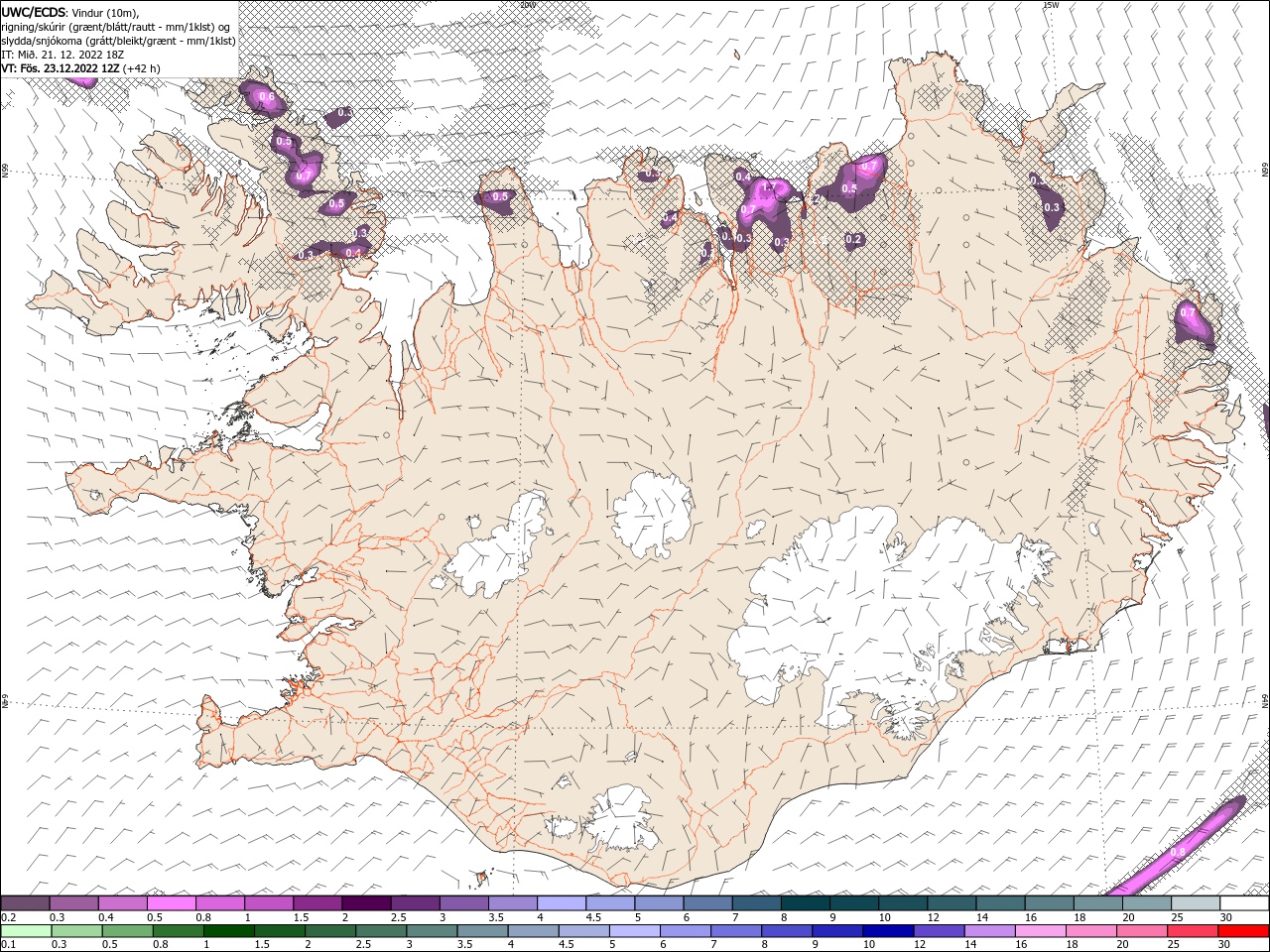Click the upper legend row swatch starting at 0.2
Viewport: 1270px width, 952px height.
(26, 903)
